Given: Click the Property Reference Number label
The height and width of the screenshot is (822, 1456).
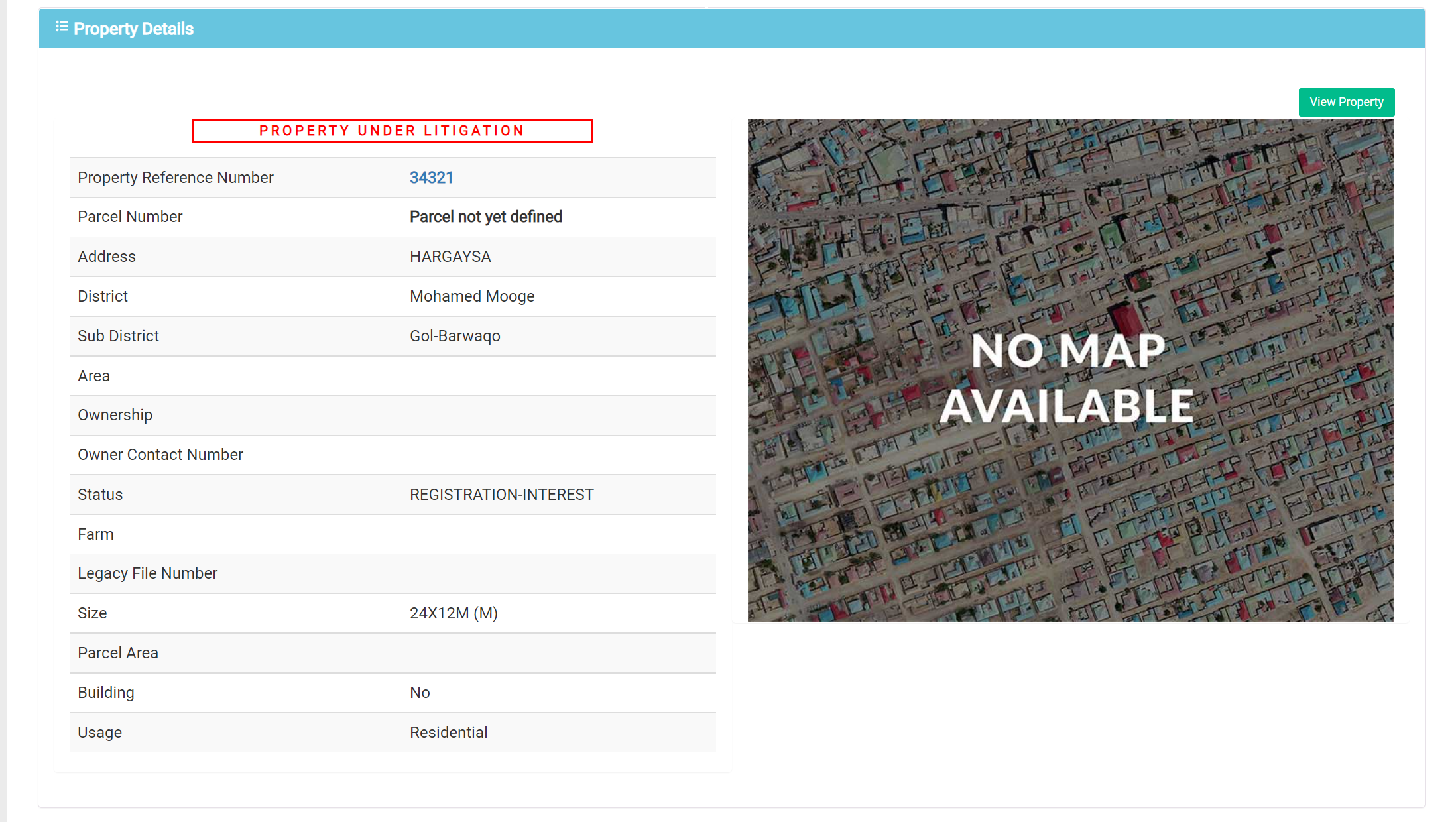Looking at the screenshot, I should pyautogui.click(x=175, y=178).
